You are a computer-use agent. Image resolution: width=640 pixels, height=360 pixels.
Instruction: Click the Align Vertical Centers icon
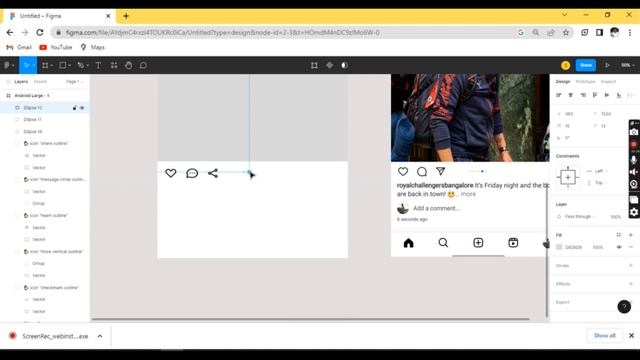[x=607, y=95]
